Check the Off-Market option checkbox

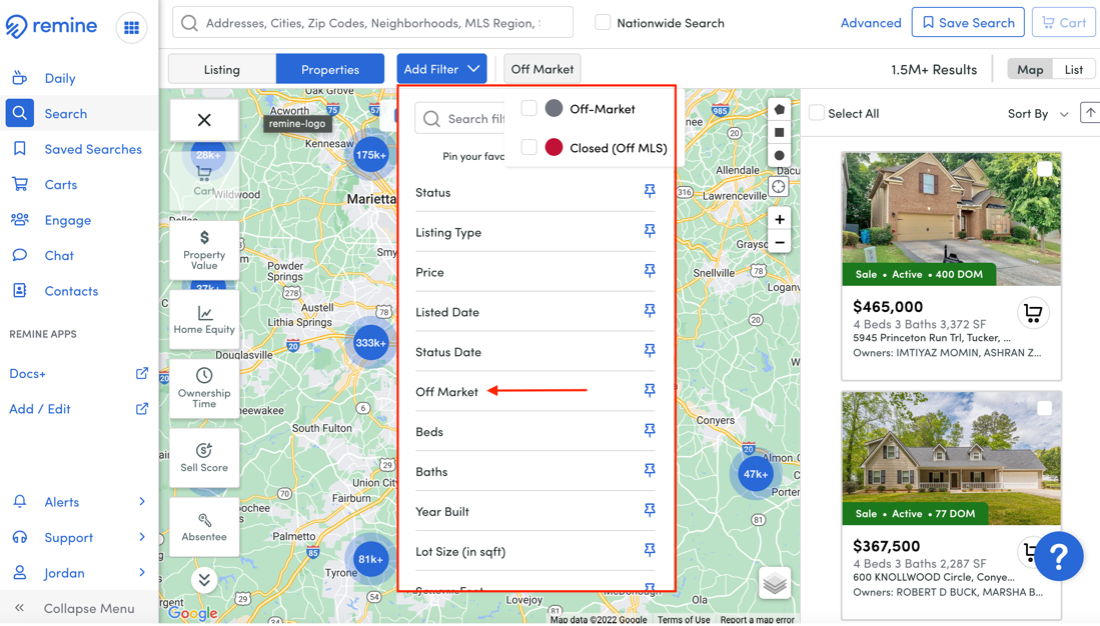coord(529,108)
